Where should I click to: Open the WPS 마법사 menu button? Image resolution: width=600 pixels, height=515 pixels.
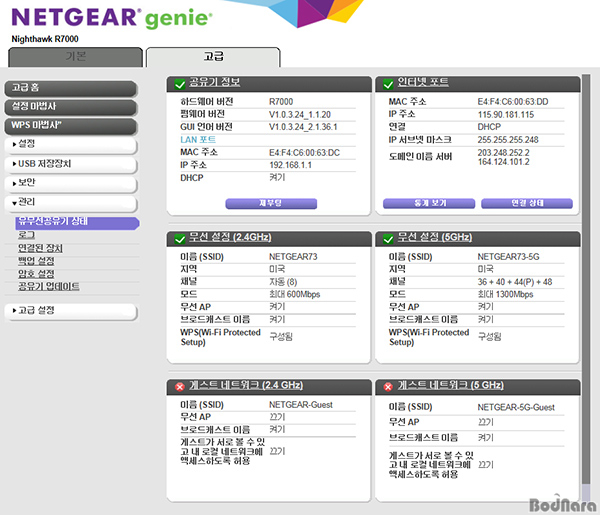71,125
